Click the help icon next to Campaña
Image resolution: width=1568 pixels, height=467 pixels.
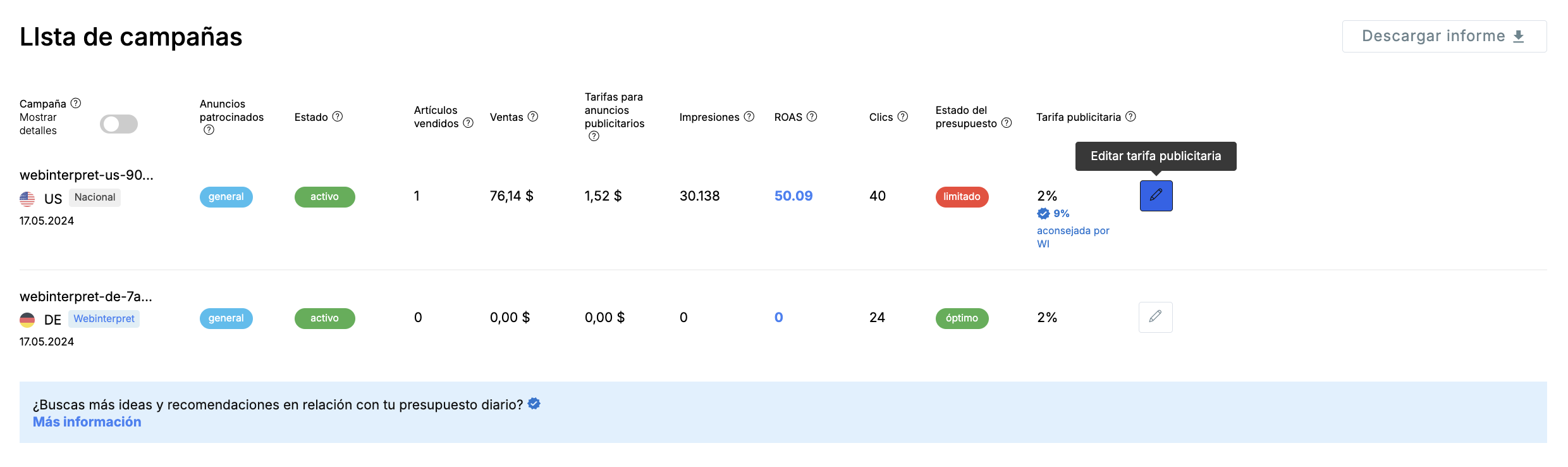coord(76,103)
